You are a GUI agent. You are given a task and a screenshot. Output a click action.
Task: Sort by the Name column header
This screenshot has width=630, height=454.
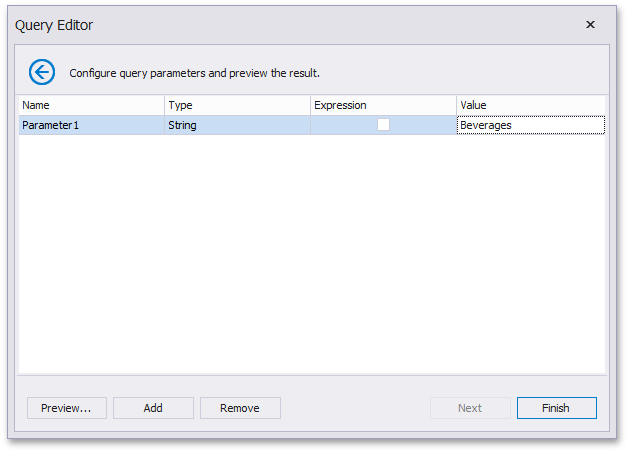[x=91, y=105]
